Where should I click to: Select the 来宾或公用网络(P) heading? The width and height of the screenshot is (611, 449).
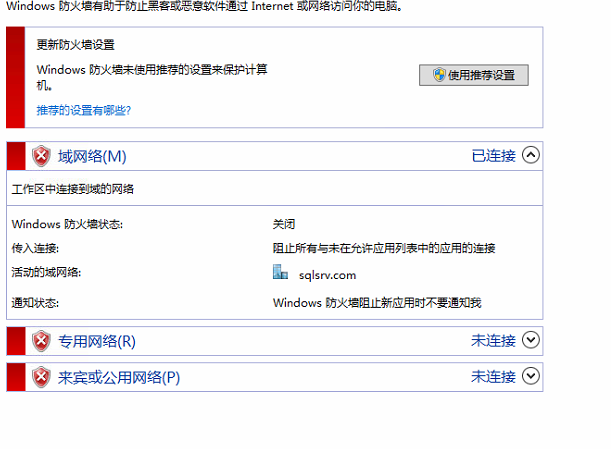click(x=119, y=377)
